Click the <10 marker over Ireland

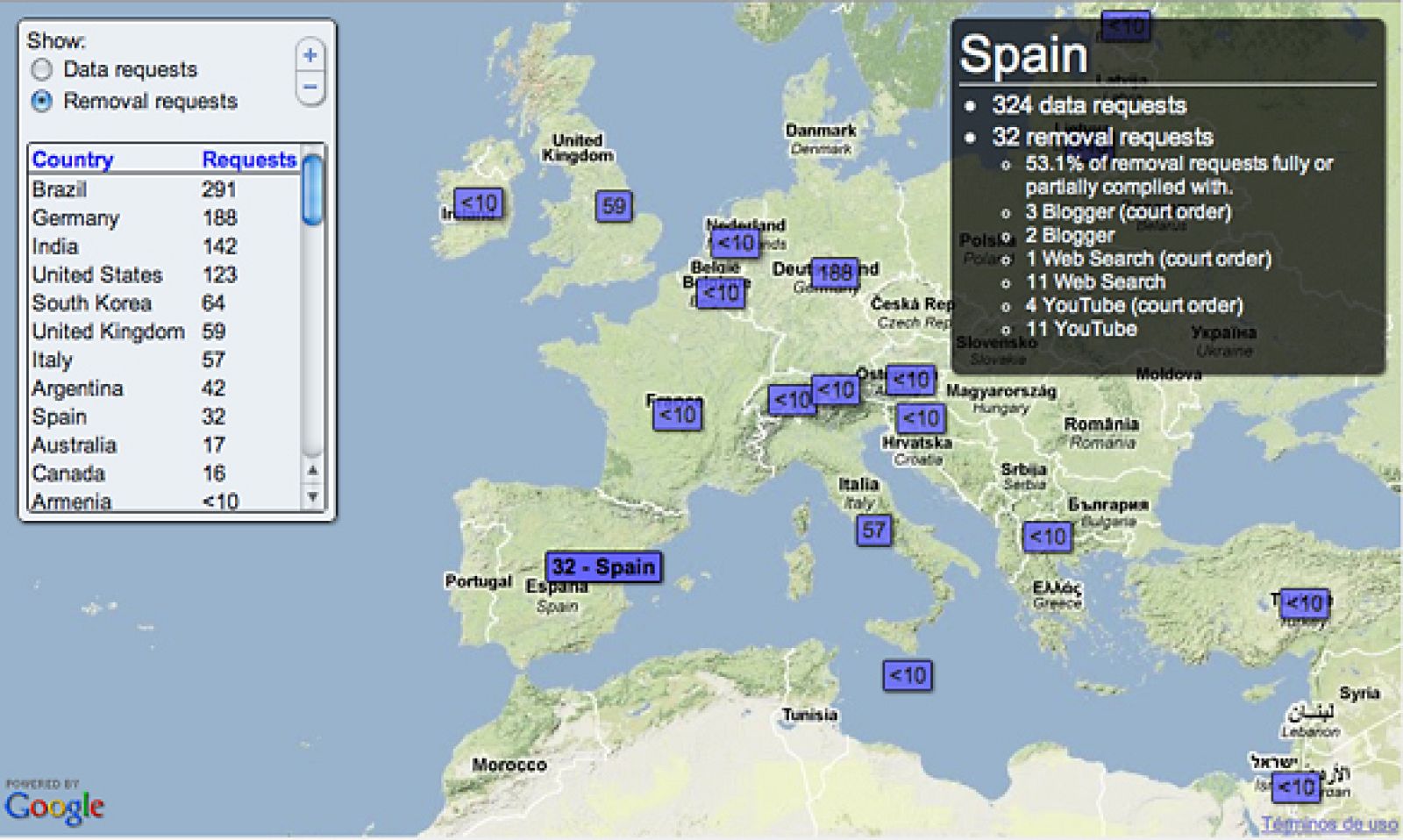click(x=478, y=203)
